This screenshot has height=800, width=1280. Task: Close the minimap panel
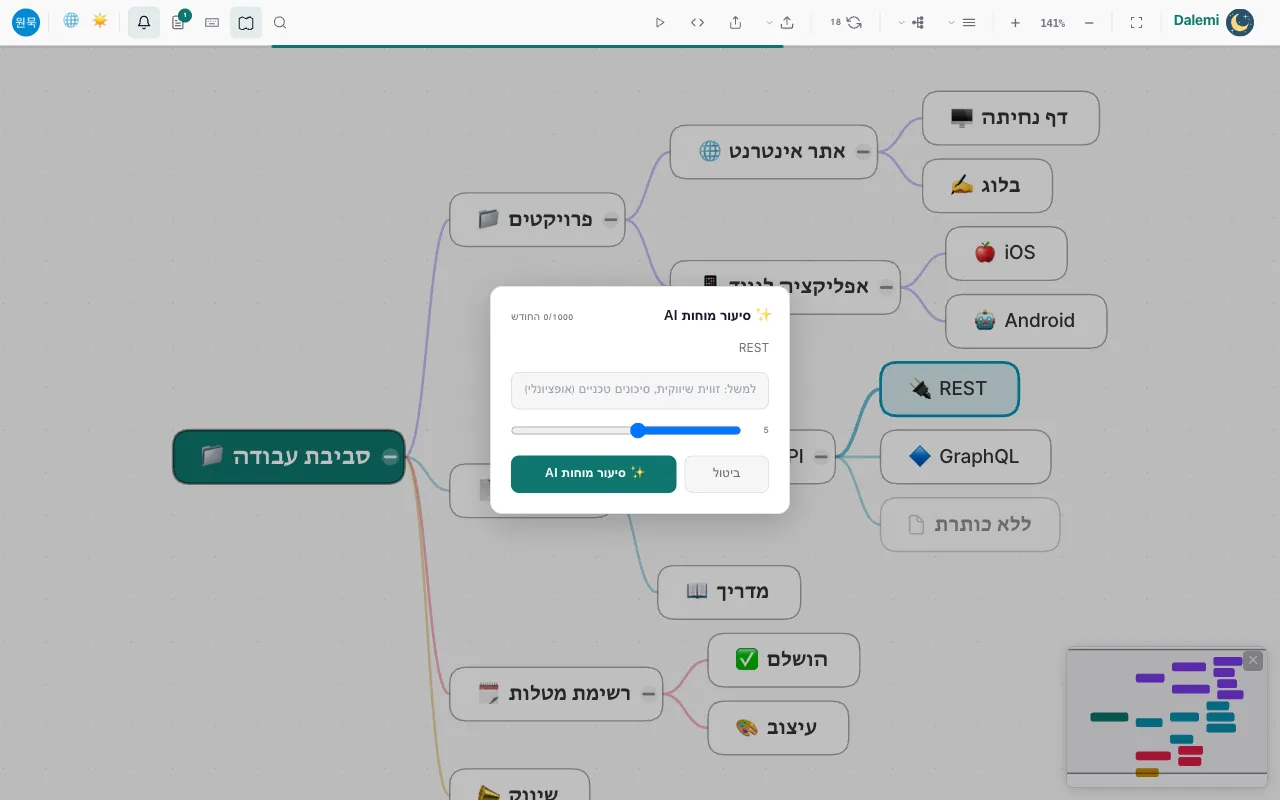click(1252, 661)
